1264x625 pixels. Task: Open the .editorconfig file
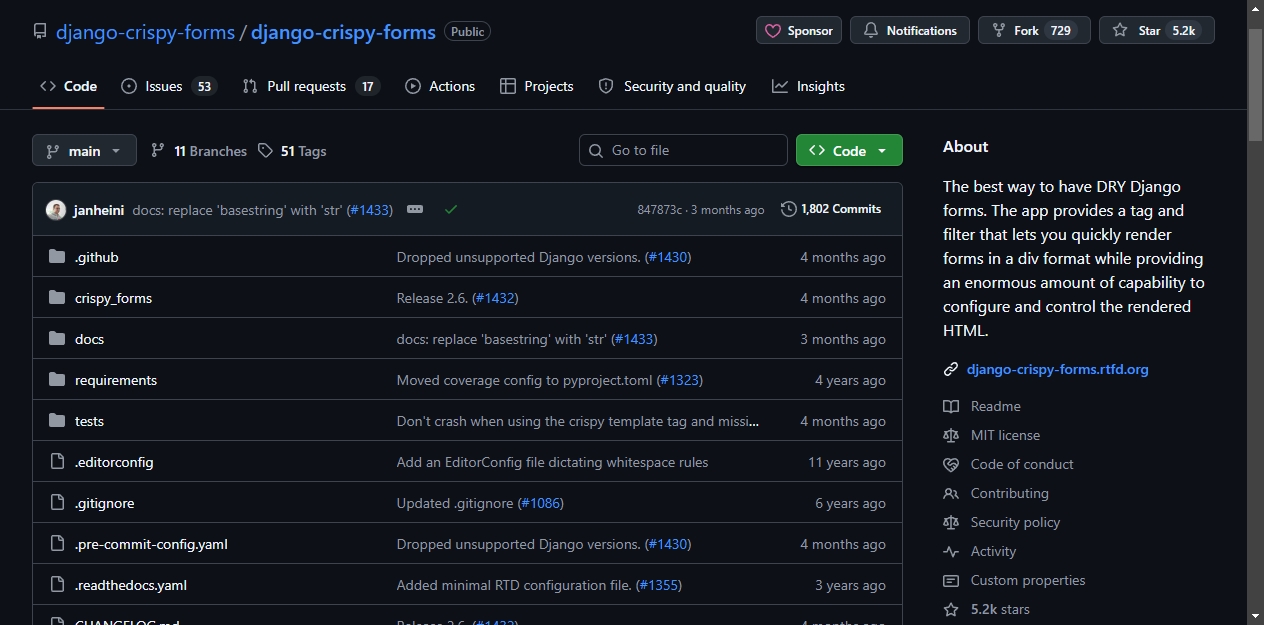tap(114, 462)
